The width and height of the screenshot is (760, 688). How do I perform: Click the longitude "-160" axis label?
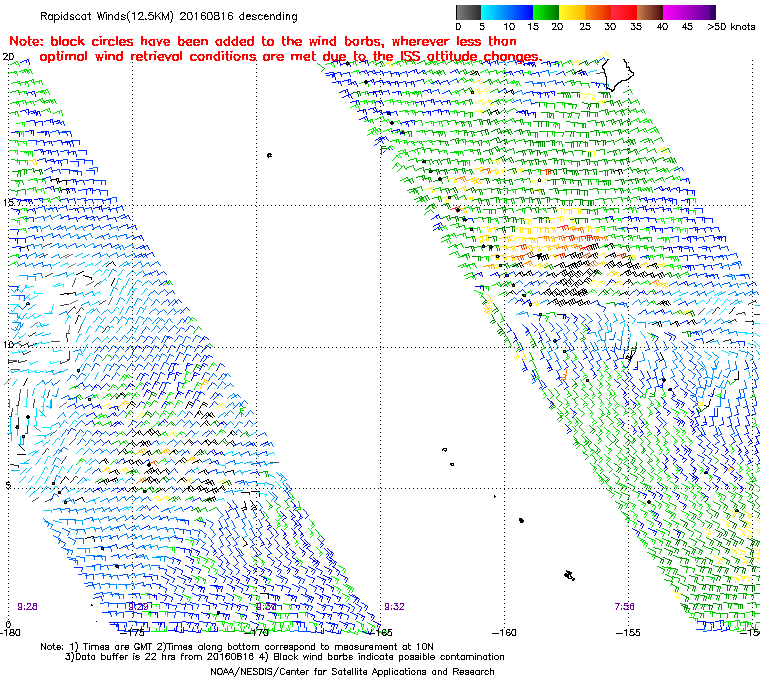(504, 633)
